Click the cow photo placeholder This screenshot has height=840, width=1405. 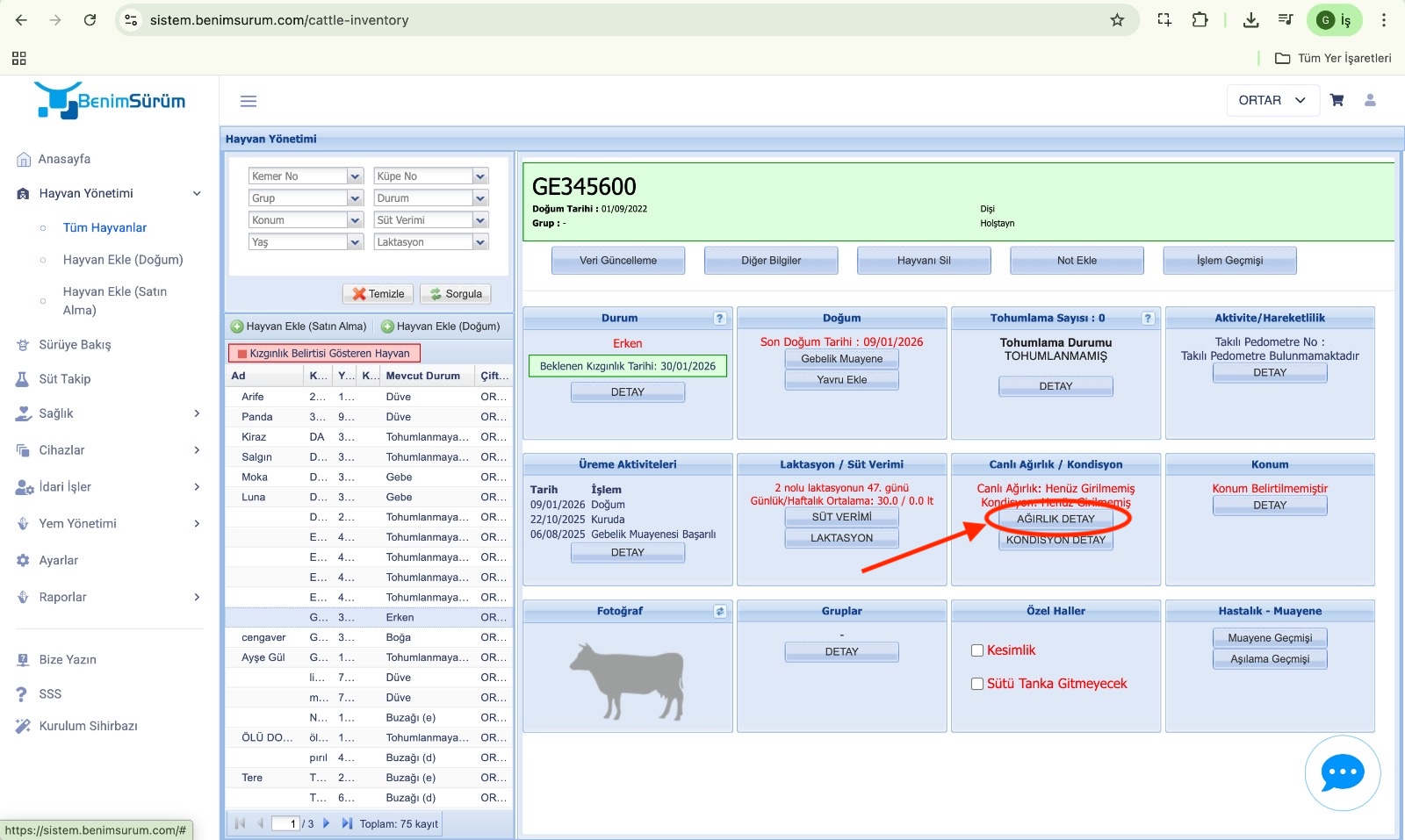point(627,680)
